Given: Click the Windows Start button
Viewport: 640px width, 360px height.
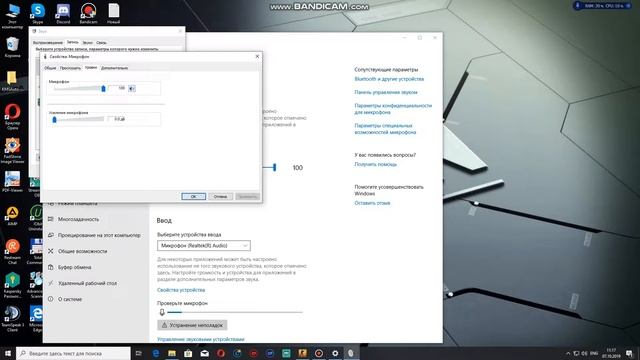Looking at the screenshot, I should coord(8,353).
